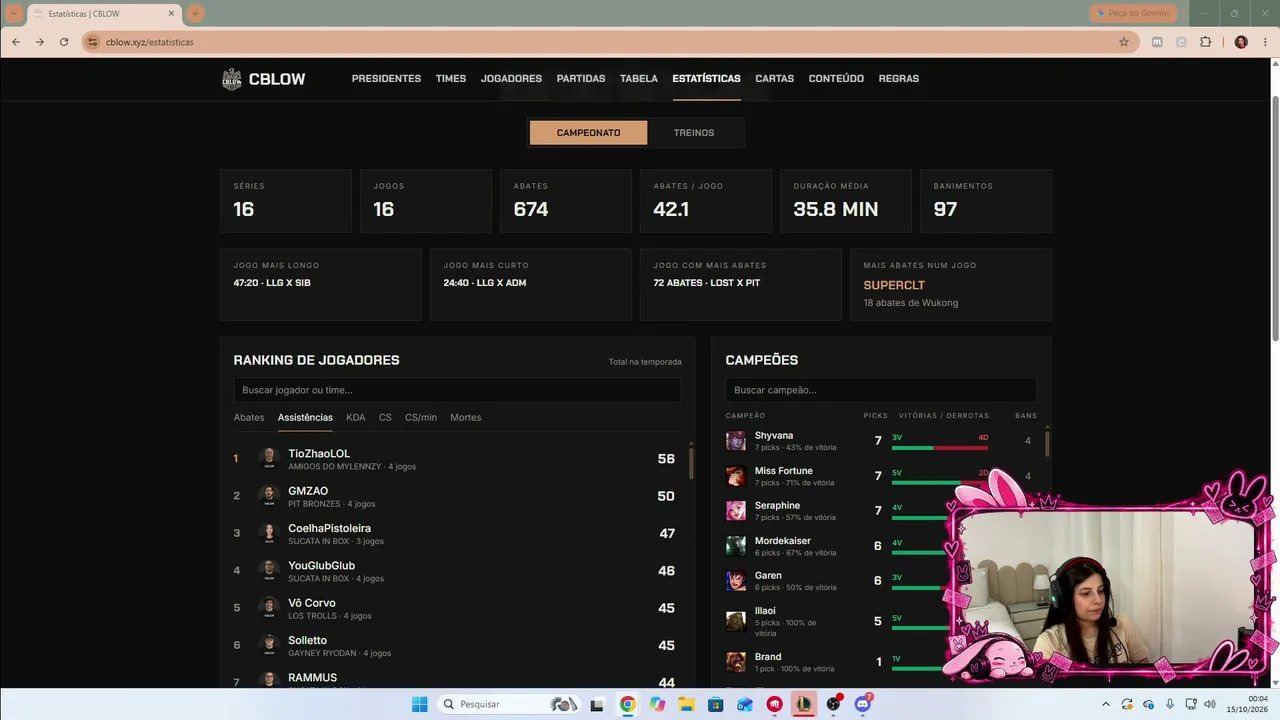Open the browser extensions puzzle icon

[x=1205, y=42]
